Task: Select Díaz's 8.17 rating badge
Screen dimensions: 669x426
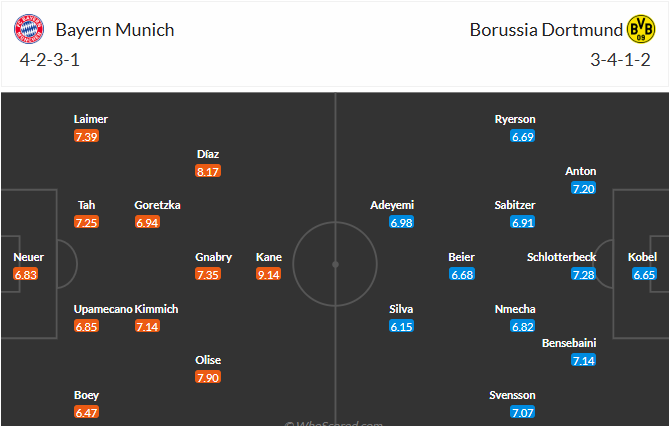Action: pyautogui.click(x=208, y=172)
